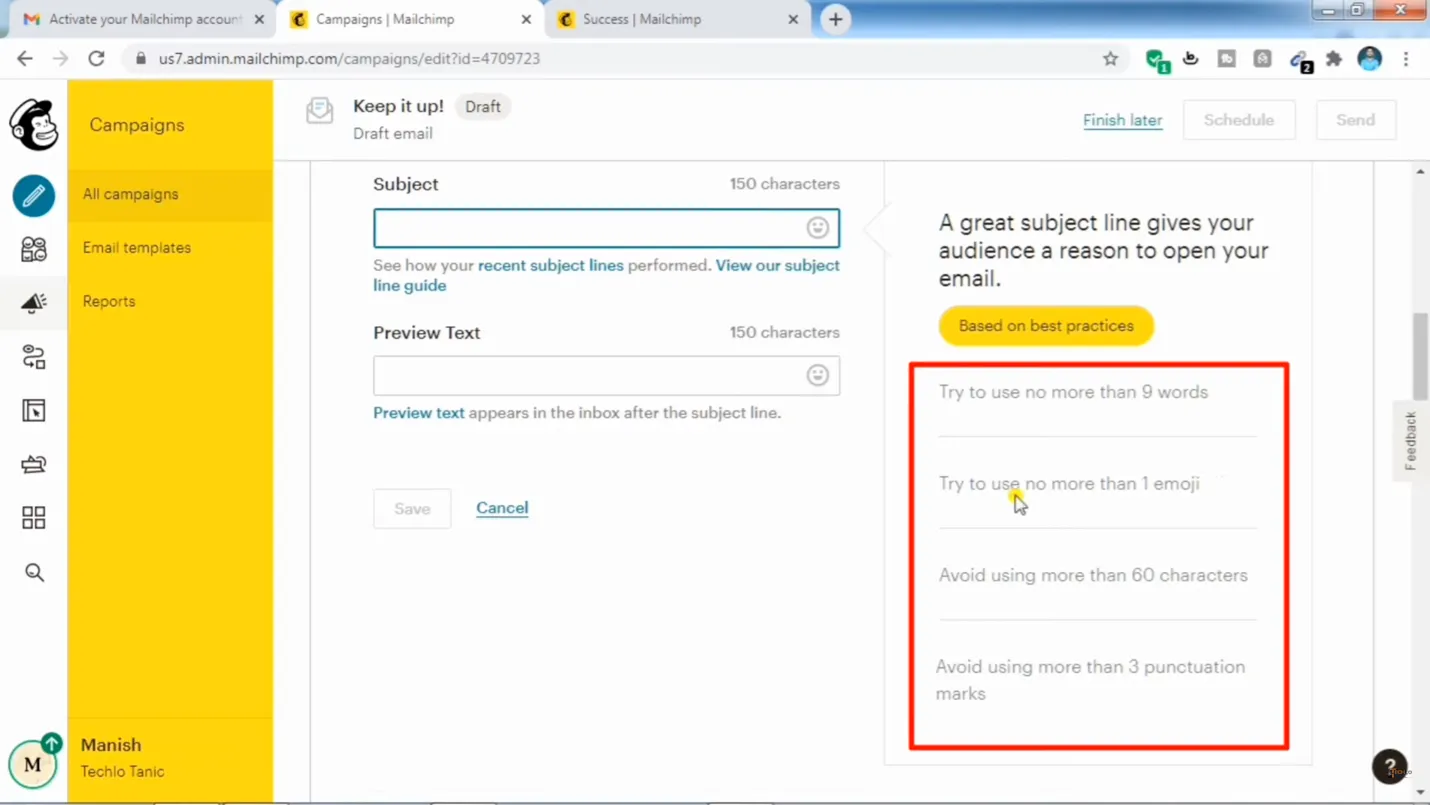The width and height of the screenshot is (1430, 805).
Task: Click the Cancel link
Action: [502, 508]
